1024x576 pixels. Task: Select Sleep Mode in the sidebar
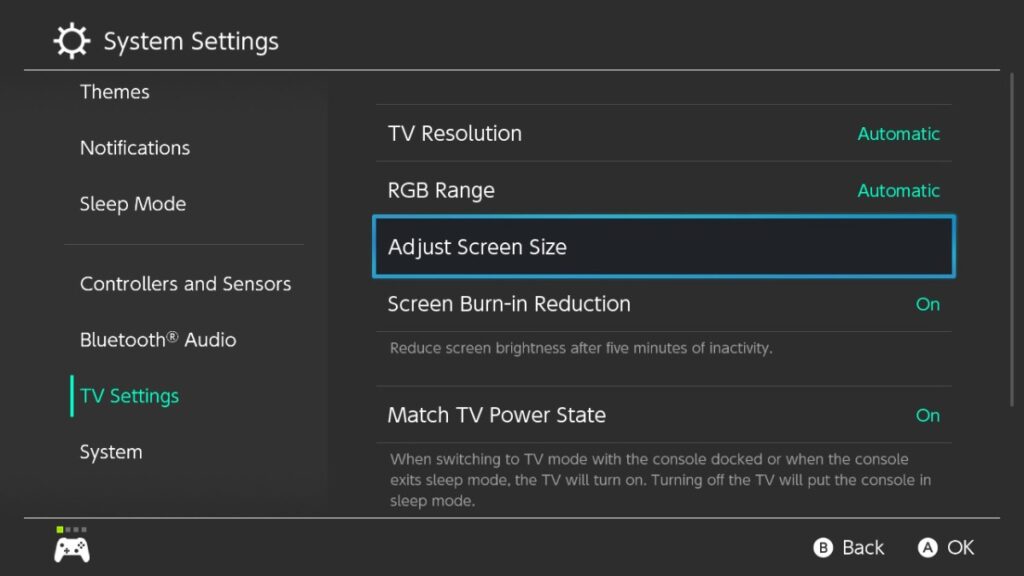pos(133,204)
